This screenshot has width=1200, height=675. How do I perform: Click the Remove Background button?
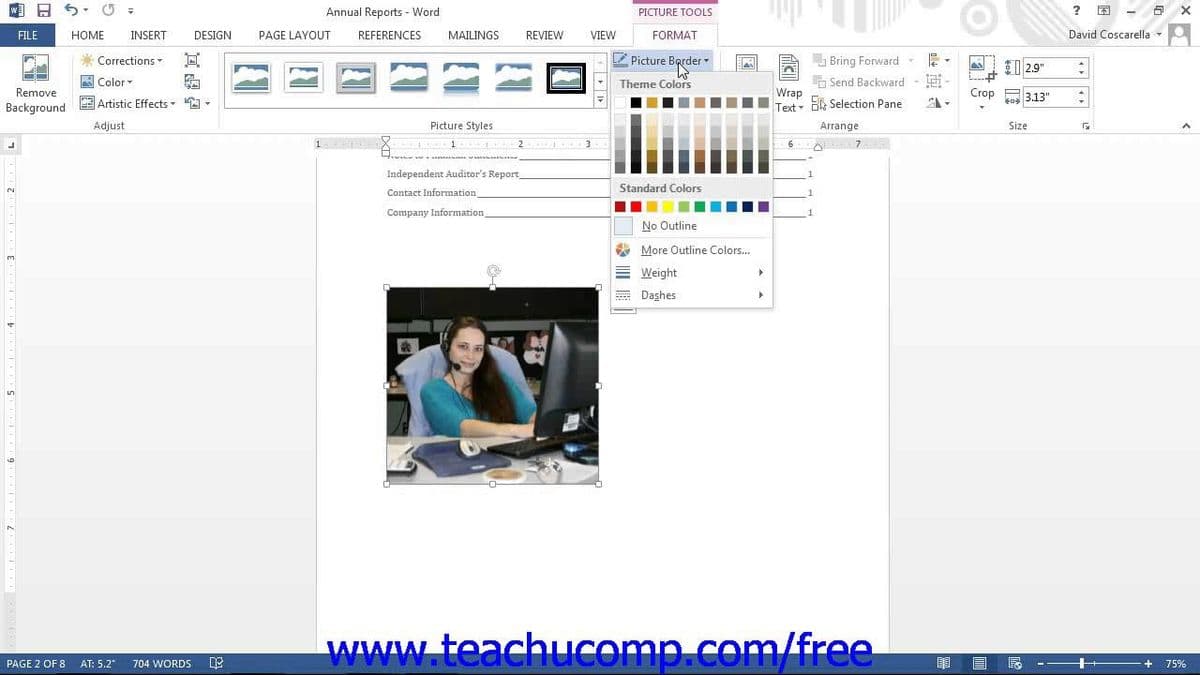pos(35,84)
